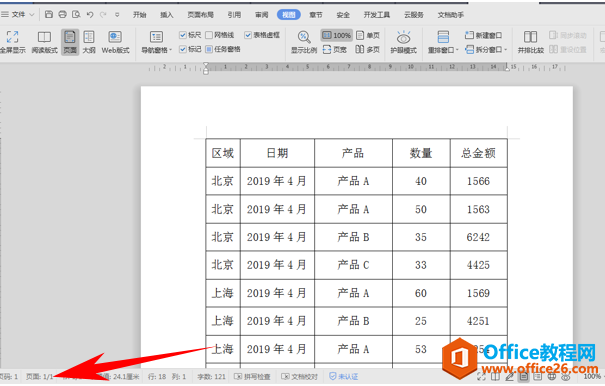Open the 审阅 Review tab

261,15
